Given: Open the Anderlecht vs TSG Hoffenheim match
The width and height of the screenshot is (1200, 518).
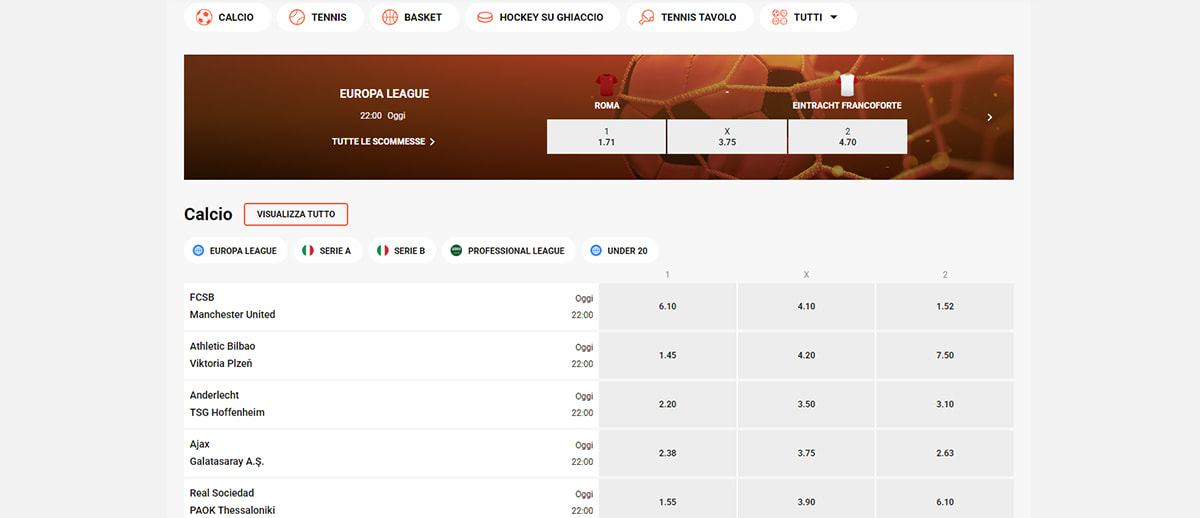Looking at the screenshot, I should (391, 405).
